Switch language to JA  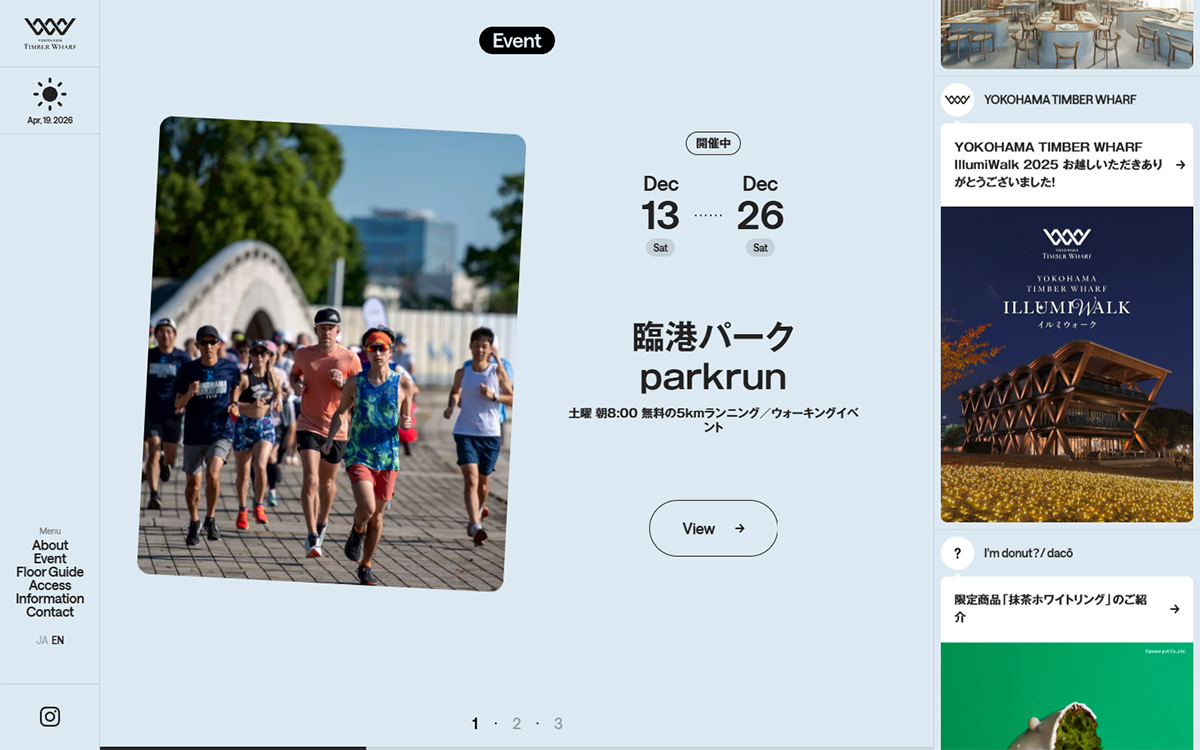point(42,640)
